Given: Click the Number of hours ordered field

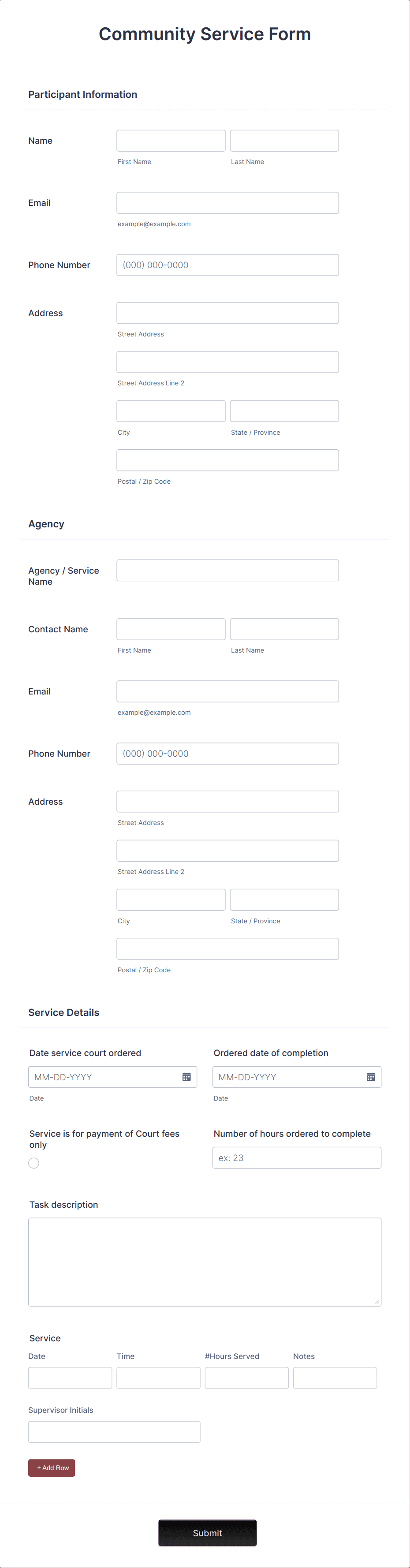Looking at the screenshot, I should [x=296, y=1157].
